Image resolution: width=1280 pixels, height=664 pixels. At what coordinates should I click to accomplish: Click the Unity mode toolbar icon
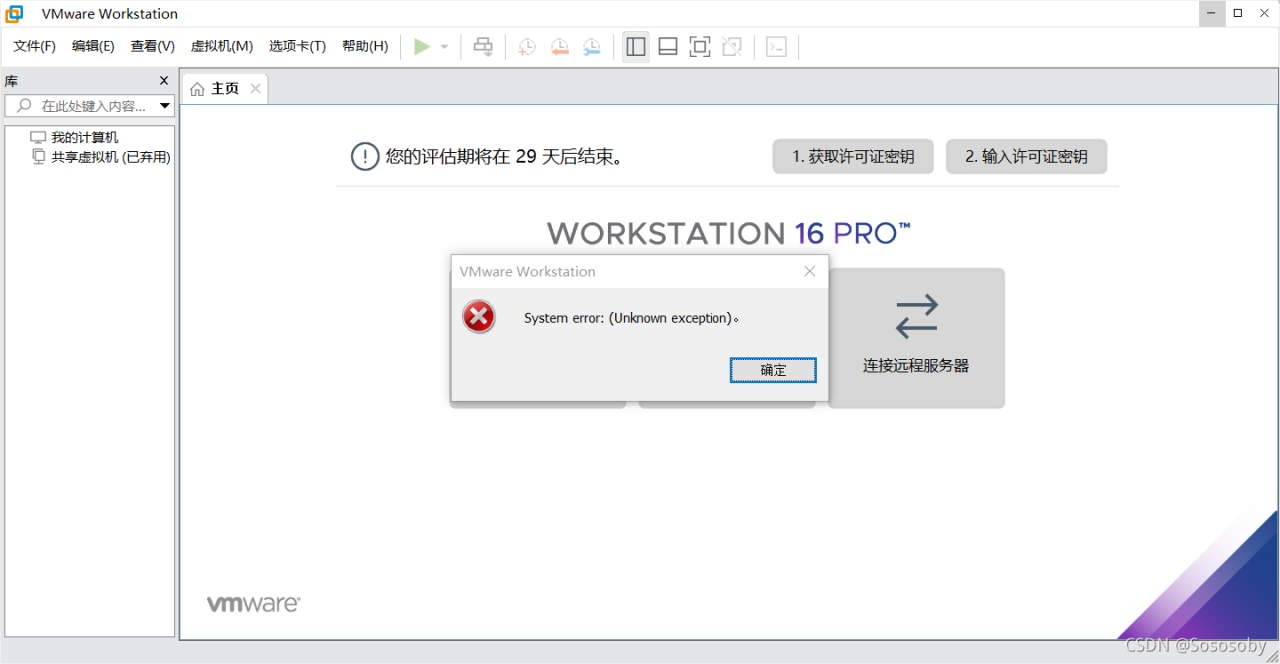click(x=732, y=47)
